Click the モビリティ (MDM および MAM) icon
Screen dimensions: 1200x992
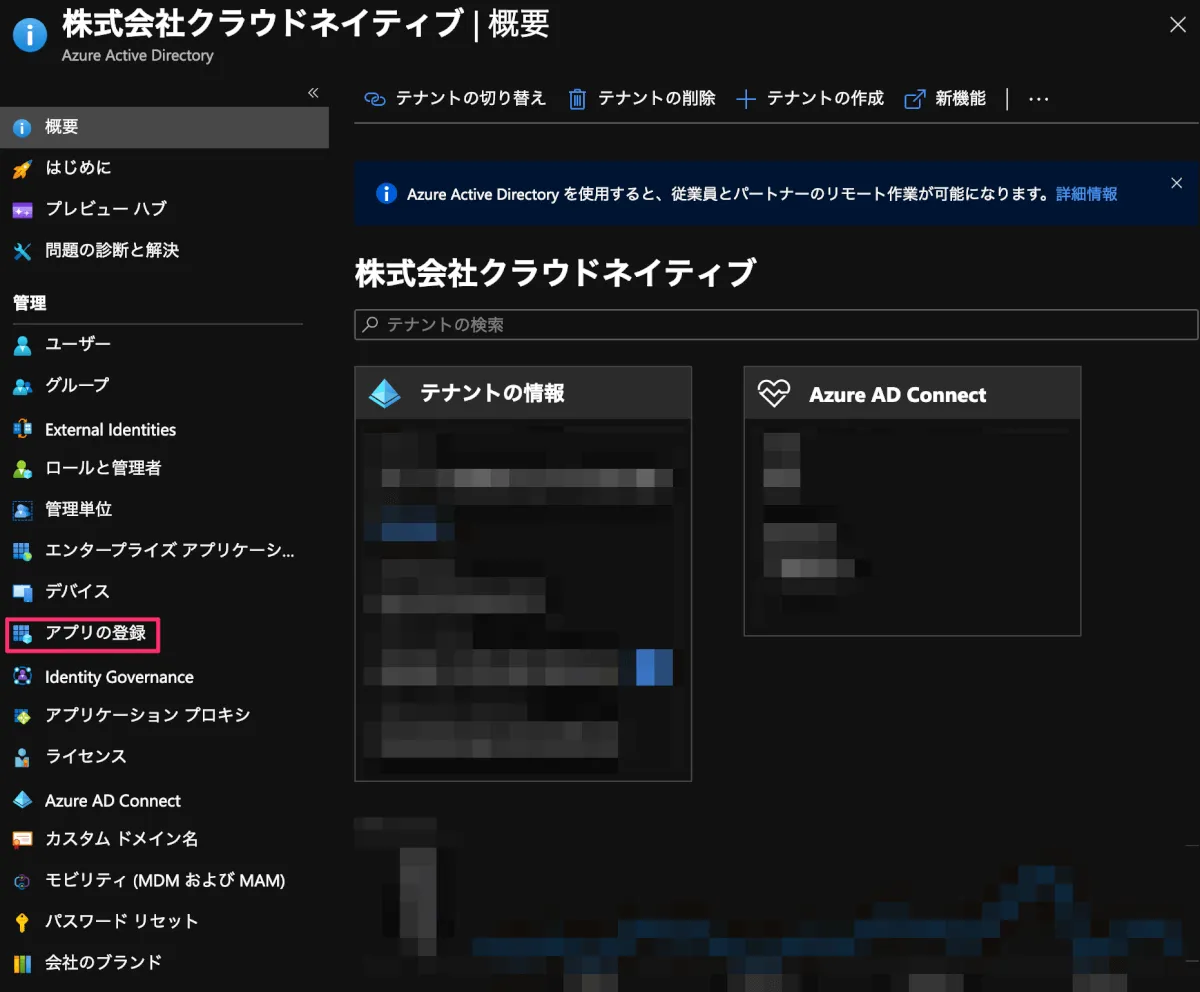click(x=22, y=881)
